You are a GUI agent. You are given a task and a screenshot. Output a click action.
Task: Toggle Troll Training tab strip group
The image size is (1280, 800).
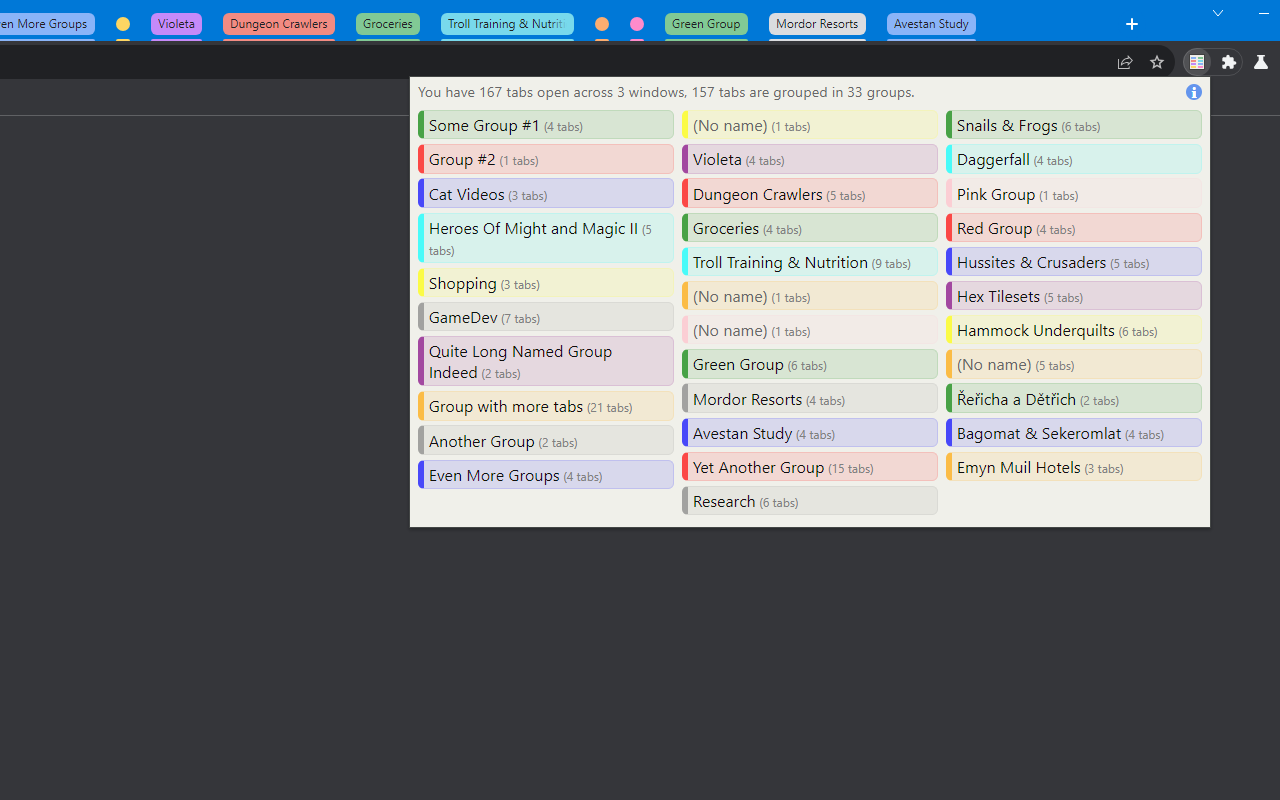point(507,24)
